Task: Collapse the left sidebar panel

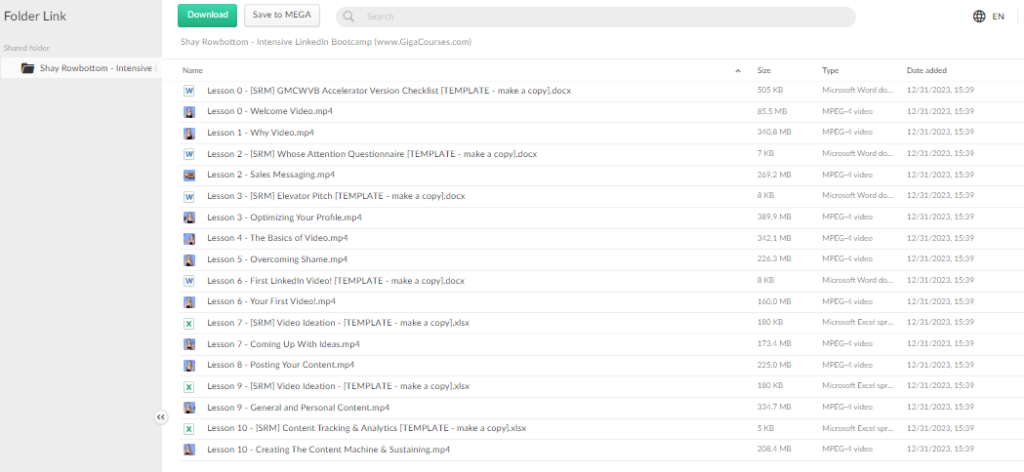Action: click(160, 417)
